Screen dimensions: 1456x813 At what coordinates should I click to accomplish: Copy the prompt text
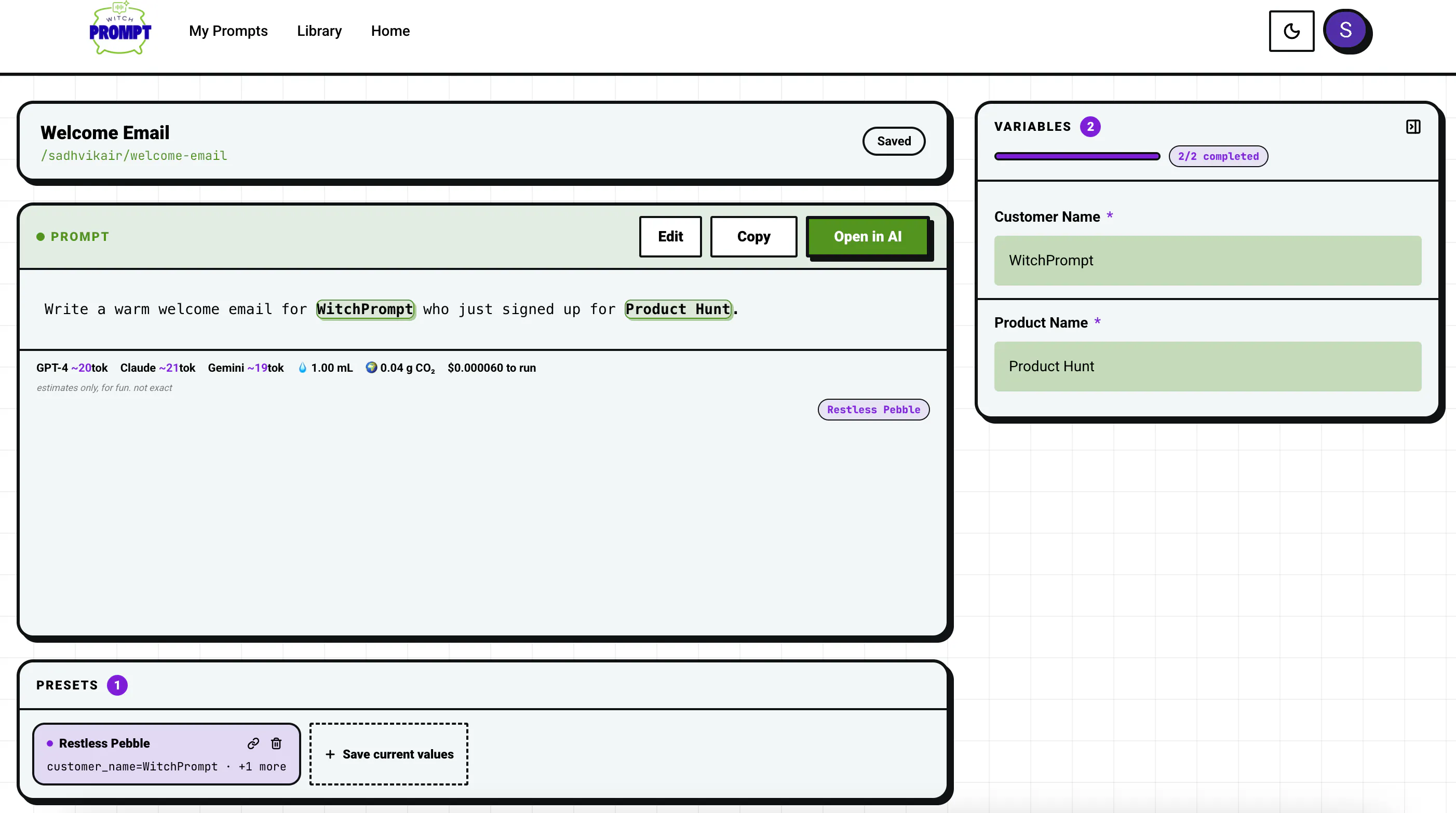point(753,236)
